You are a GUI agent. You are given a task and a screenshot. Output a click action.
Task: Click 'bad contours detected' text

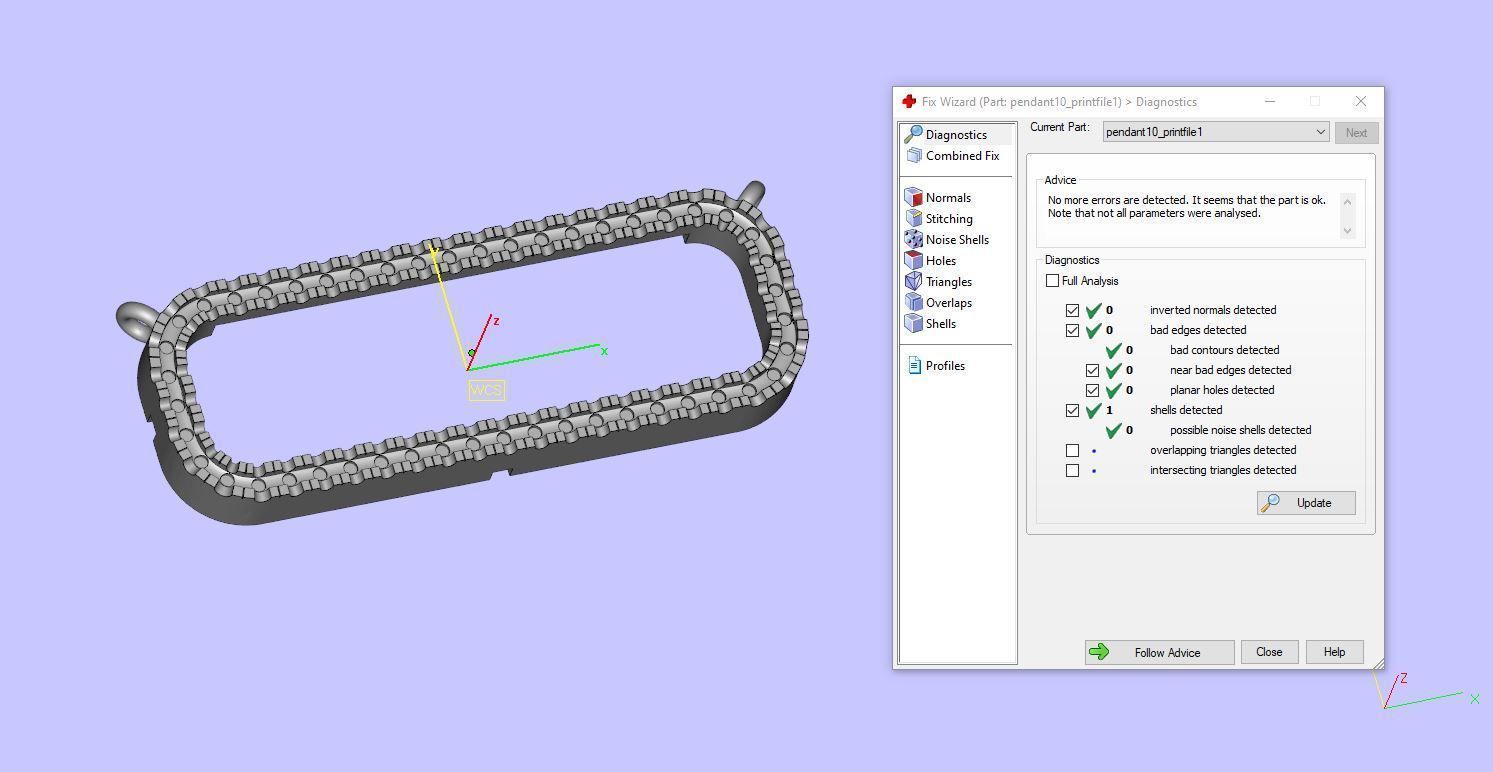(x=1224, y=350)
